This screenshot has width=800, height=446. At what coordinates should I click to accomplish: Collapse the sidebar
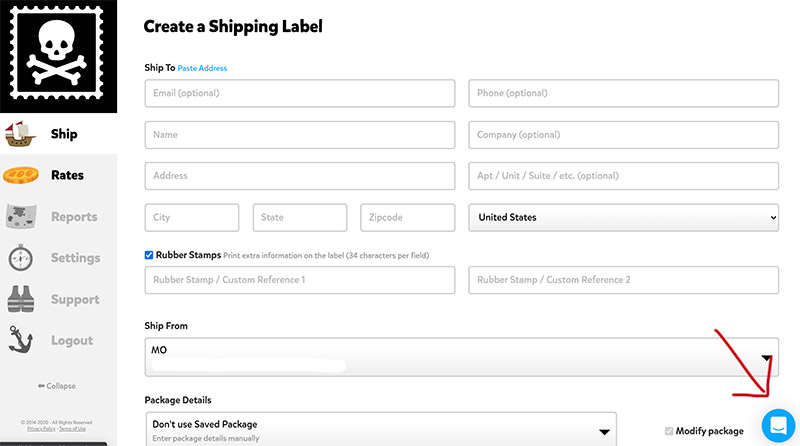click(x=57, y=386)
